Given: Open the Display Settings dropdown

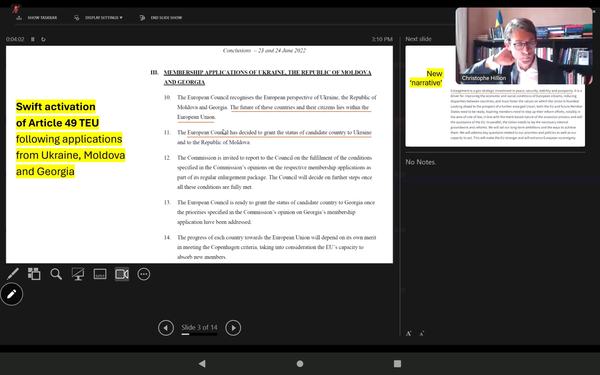Looking at the screenshot, I should [99, 18].
